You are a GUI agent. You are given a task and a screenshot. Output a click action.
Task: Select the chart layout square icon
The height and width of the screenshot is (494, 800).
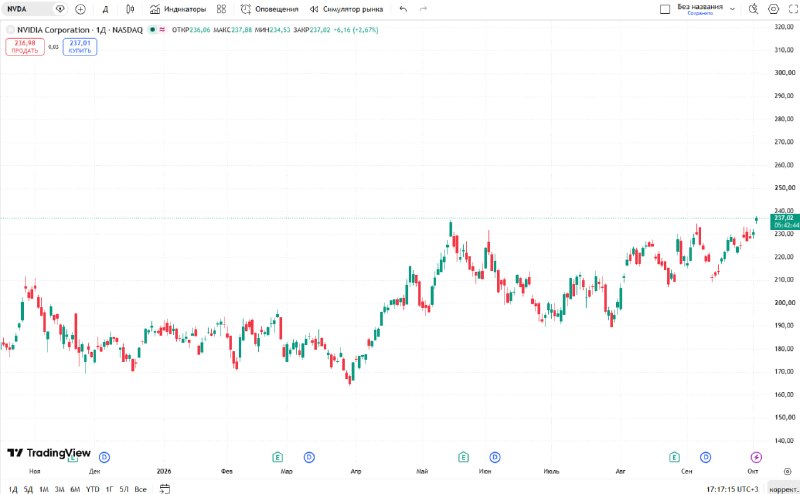point(665,9)
